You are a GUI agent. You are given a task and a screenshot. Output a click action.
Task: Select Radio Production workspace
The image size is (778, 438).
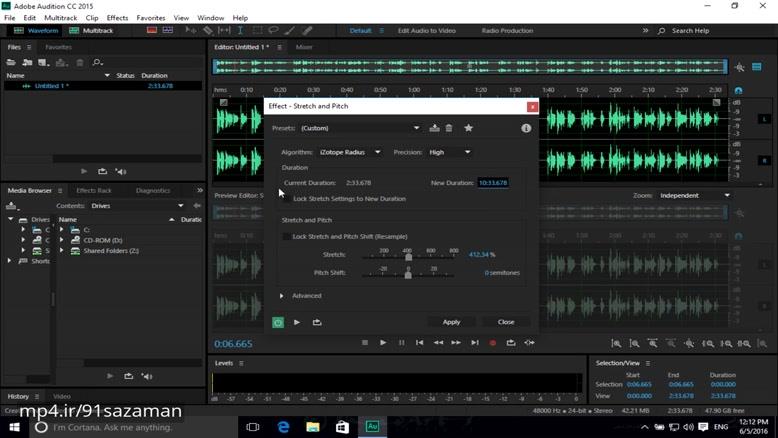pyautogui.click(x=507, y=30)
